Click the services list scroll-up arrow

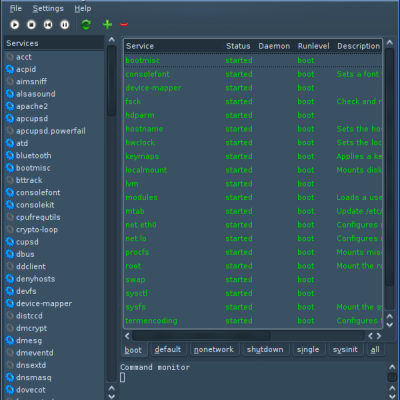(112, 40)
